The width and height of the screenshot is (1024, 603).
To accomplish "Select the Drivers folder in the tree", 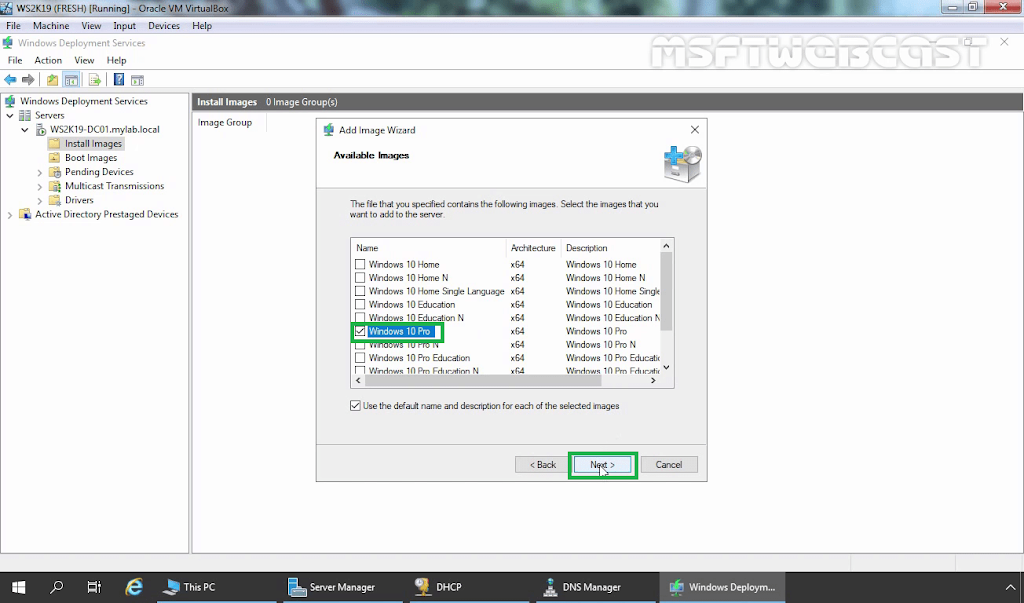I will pyautogui.click(x=79, y=200).
